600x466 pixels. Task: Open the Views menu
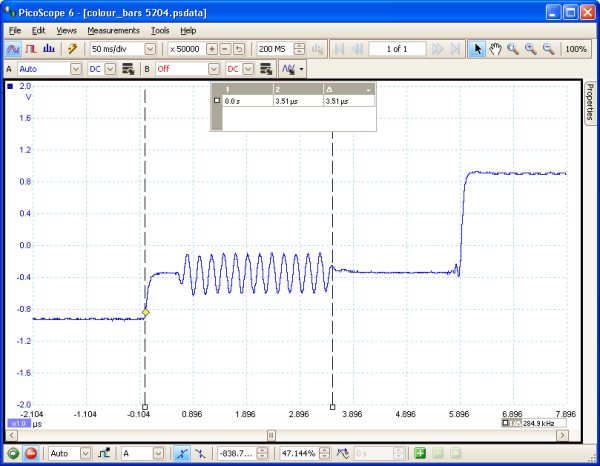pos(66,31)
